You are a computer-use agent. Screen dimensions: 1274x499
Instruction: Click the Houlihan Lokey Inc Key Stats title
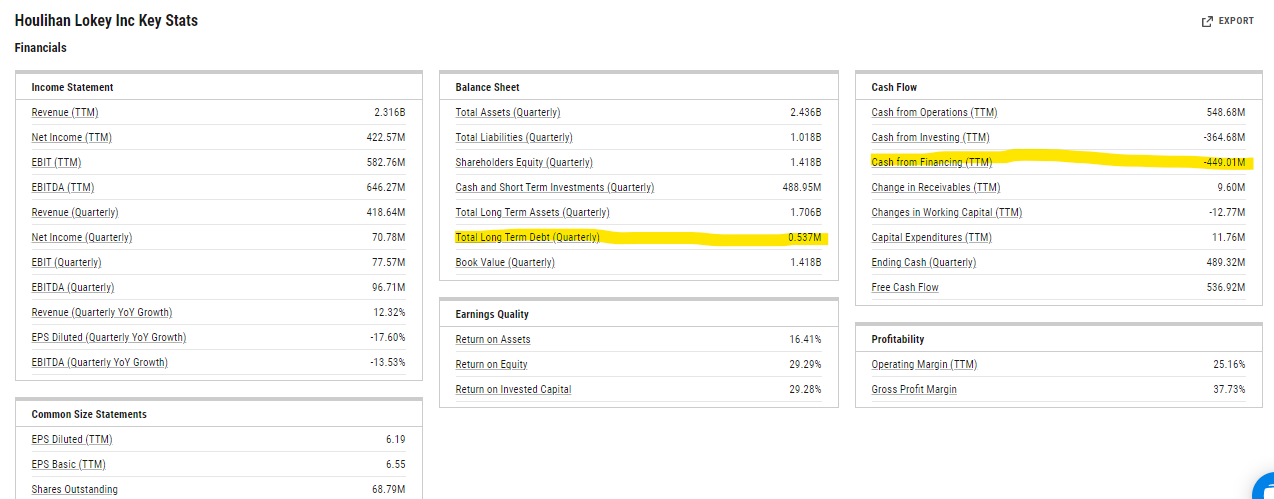(106, 20)
